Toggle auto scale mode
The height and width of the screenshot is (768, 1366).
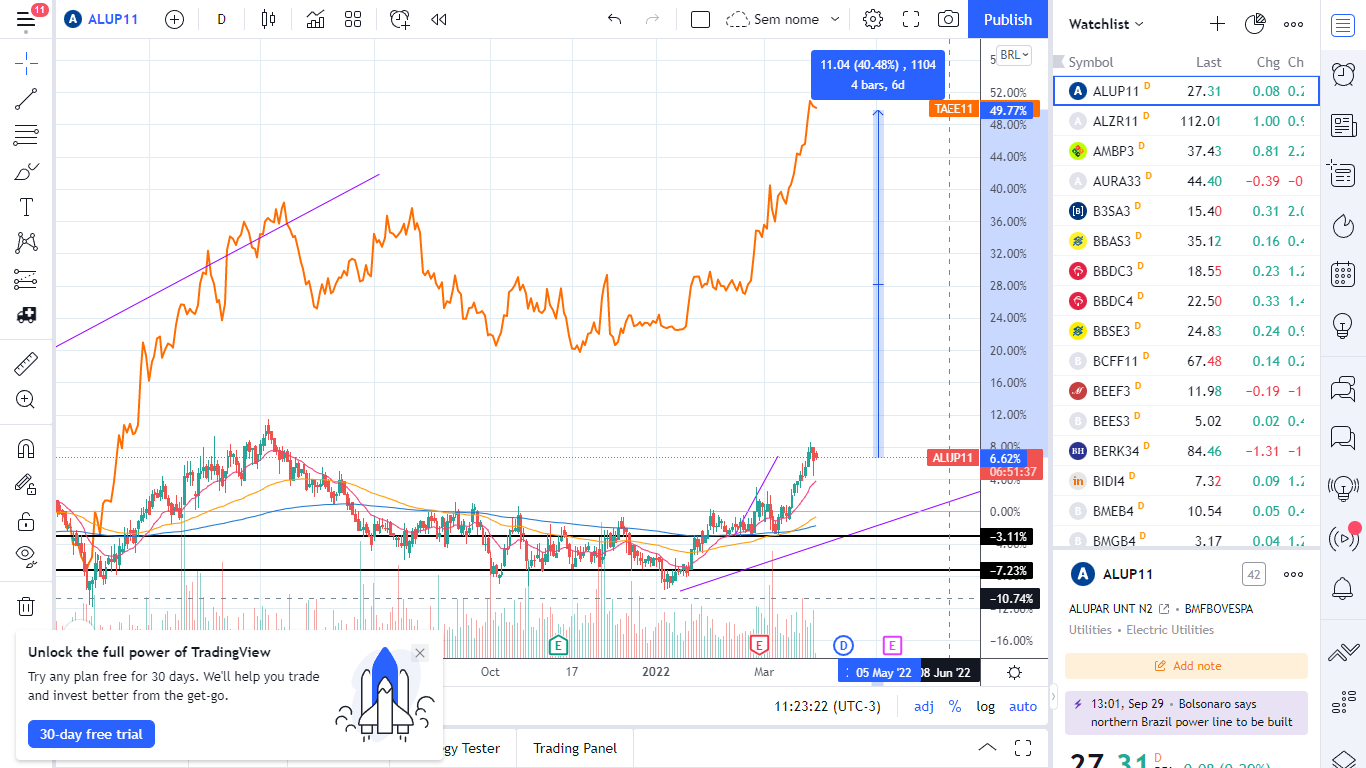tap(1023, 706)
